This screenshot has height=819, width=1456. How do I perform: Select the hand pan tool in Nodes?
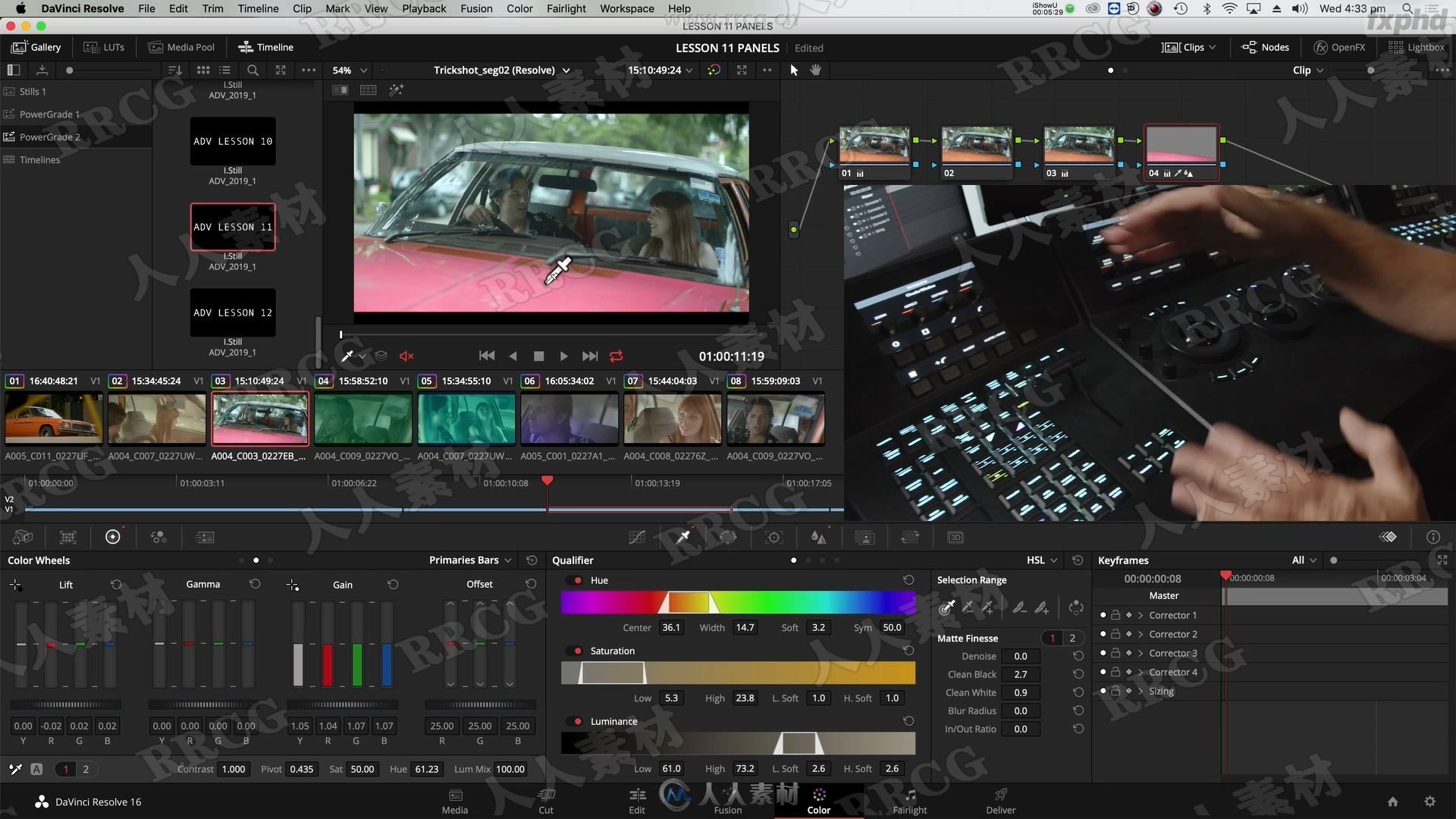pos(816,70)
